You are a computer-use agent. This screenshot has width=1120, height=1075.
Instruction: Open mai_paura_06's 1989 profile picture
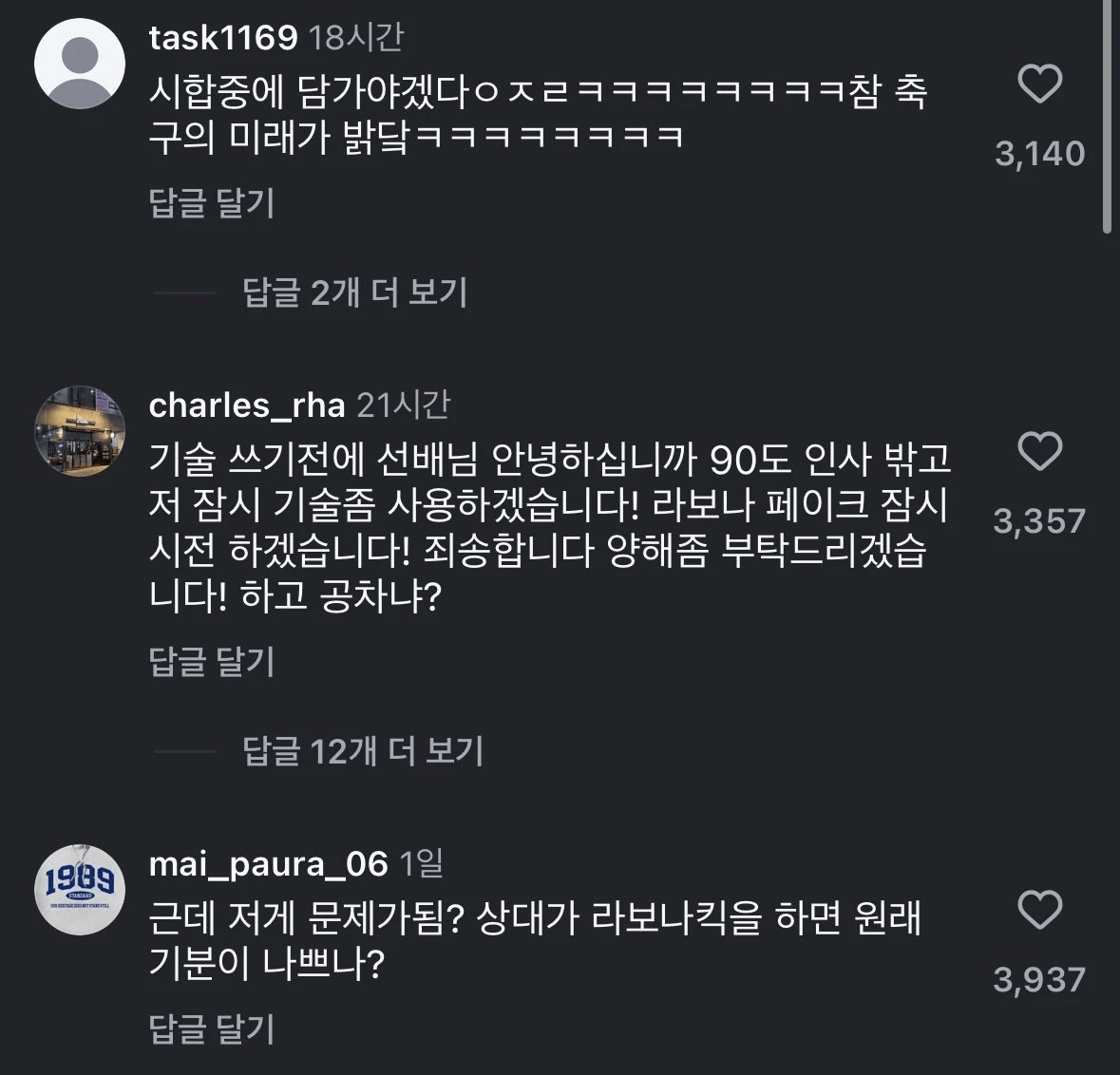click(80, 890)
